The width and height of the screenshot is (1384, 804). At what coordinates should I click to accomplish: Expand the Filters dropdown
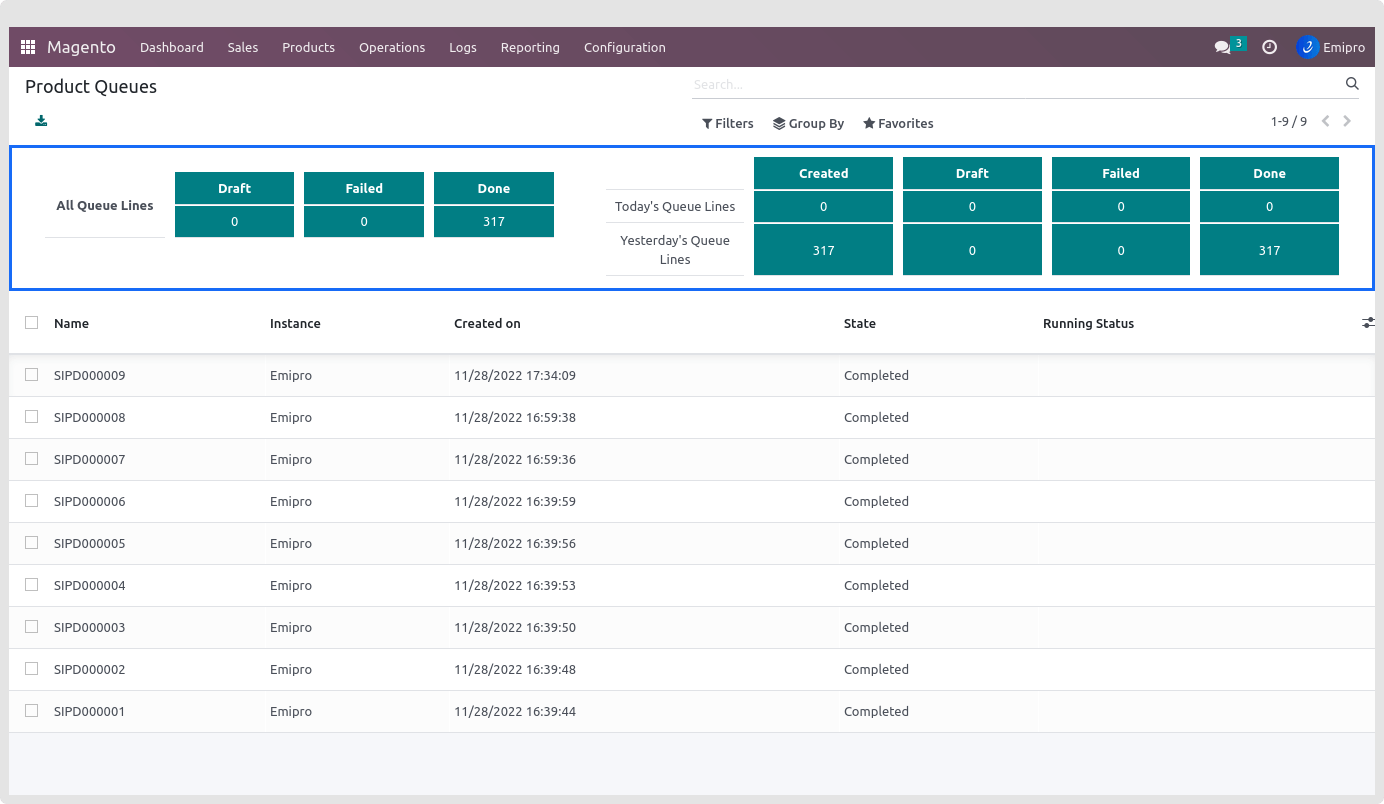(727, 124)
